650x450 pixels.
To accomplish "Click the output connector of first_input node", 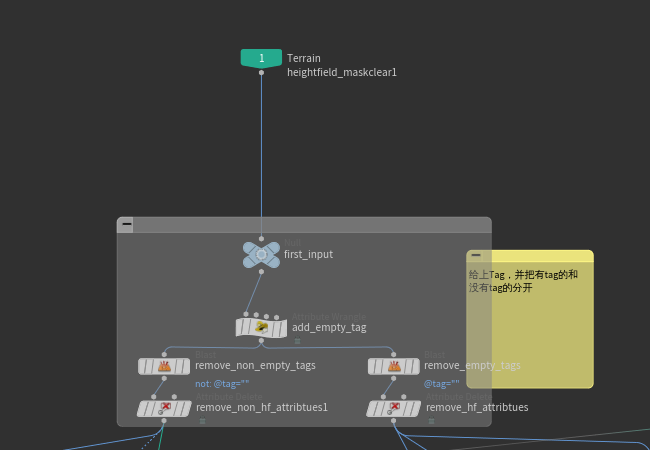I will (x=261, y=271).
